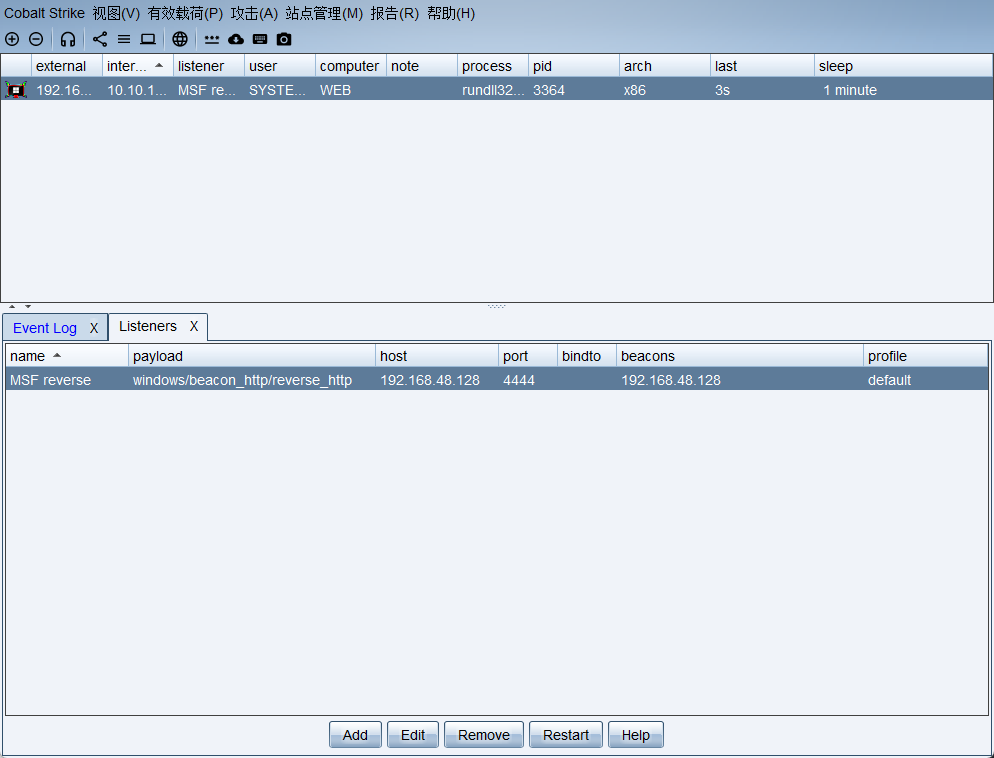Open the 报告(R) menu
This screenshot has width=994, height=758.
pyautogui.click(x=395, y=13)
